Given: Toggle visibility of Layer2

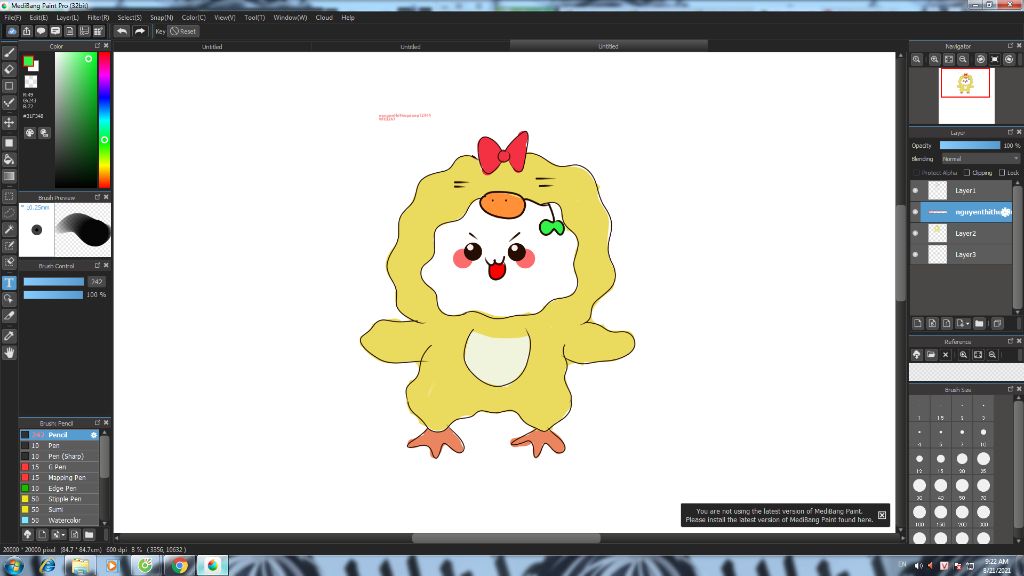Looking at the screenshot, I should 915,233.
